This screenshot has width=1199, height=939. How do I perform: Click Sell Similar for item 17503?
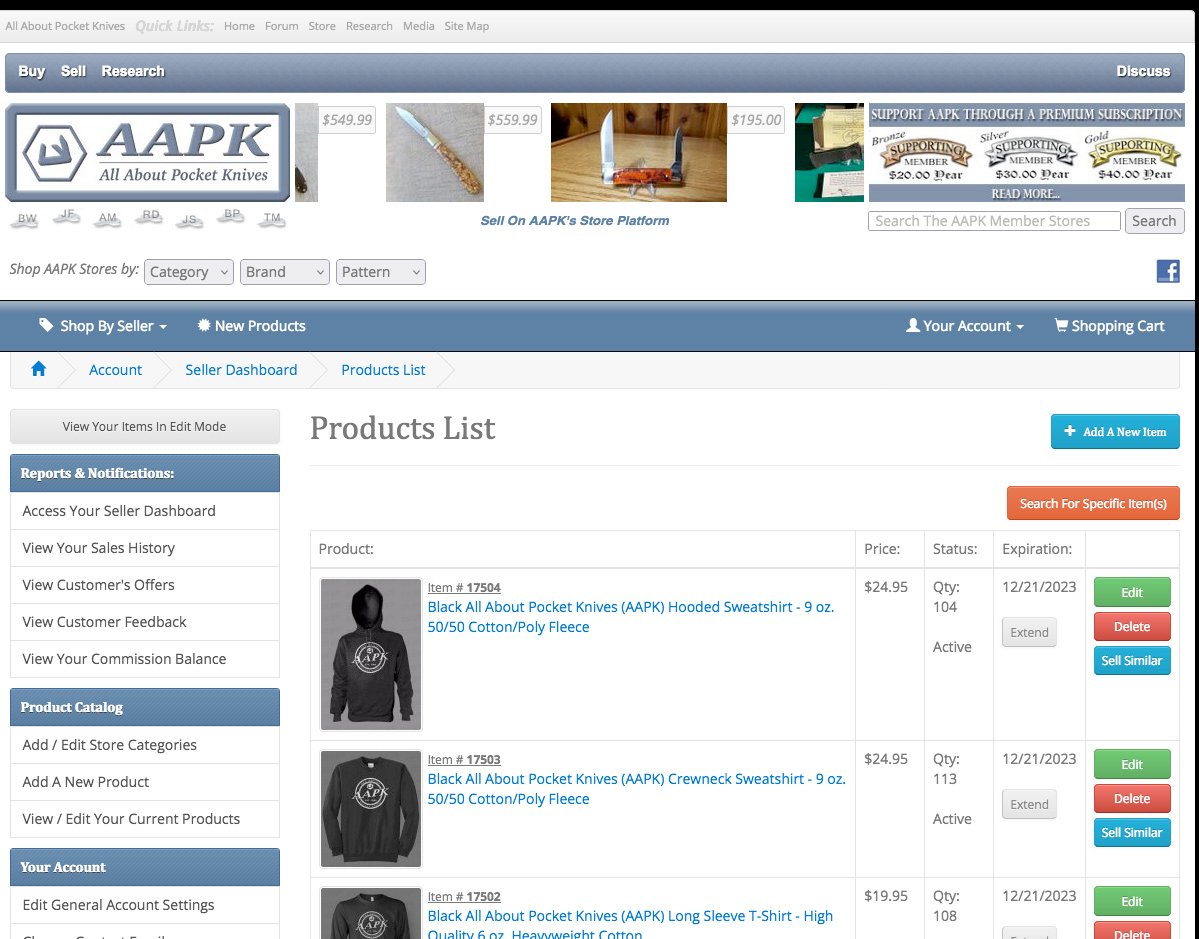(1132, 833)
